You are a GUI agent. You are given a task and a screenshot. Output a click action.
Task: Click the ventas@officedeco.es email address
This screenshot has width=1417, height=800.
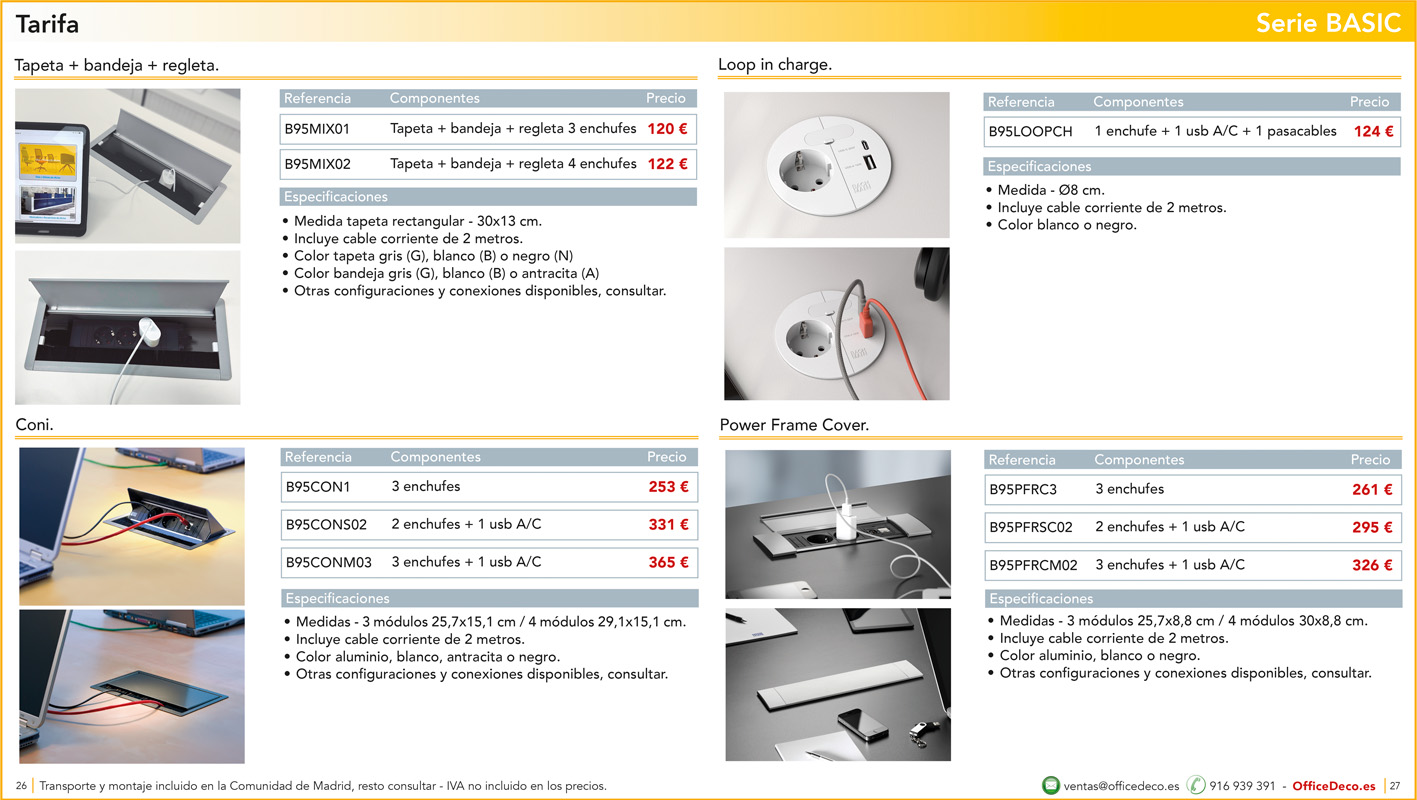(1121, 786)
